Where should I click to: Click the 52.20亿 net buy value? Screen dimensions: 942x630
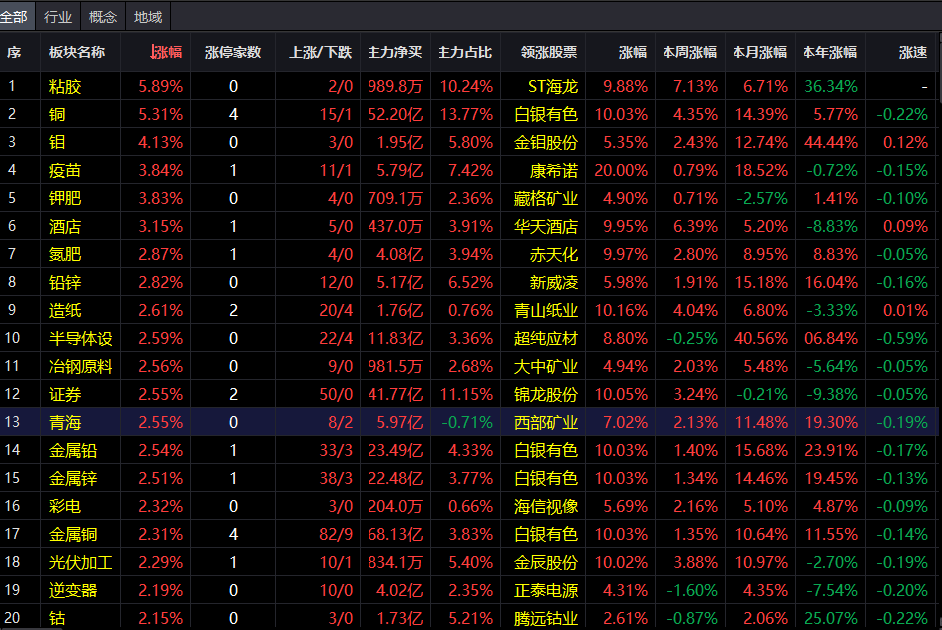pos(395,114)
